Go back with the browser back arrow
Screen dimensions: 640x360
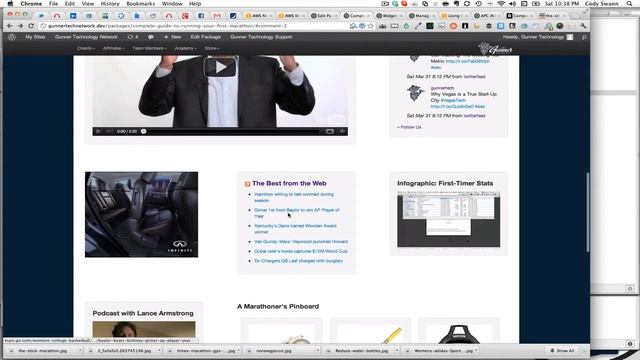9,26
